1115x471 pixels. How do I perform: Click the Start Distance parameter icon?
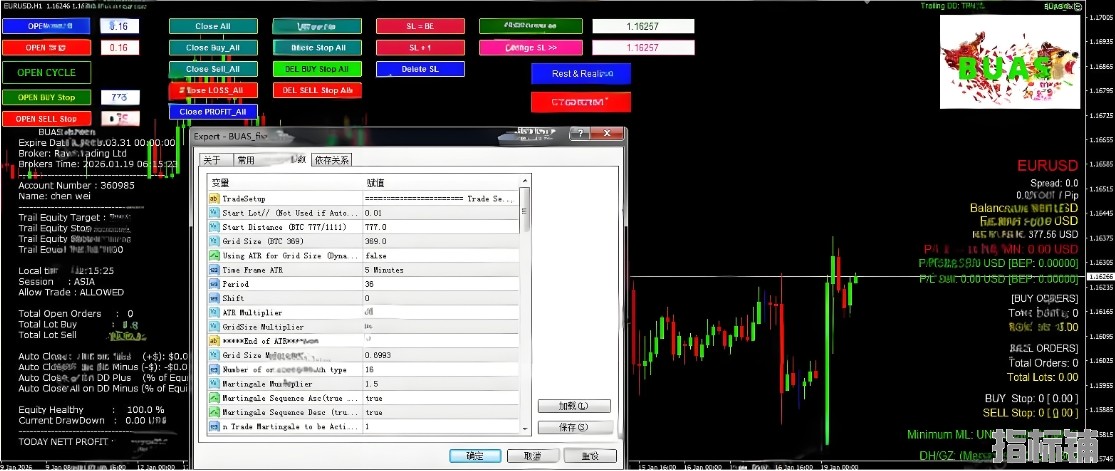click(214, 227)
